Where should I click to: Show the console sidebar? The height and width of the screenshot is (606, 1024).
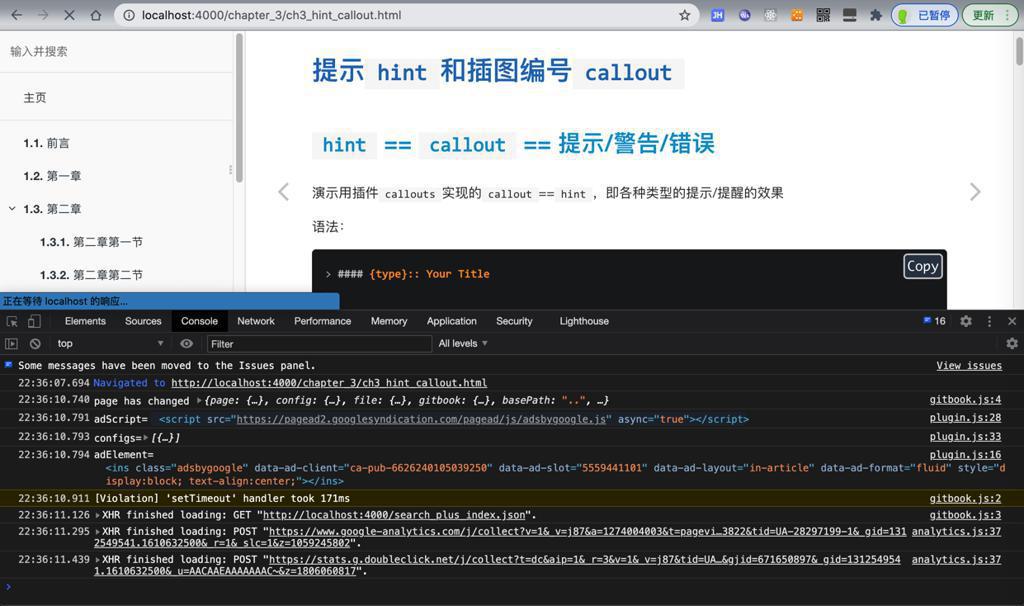[x=11, y=343]
